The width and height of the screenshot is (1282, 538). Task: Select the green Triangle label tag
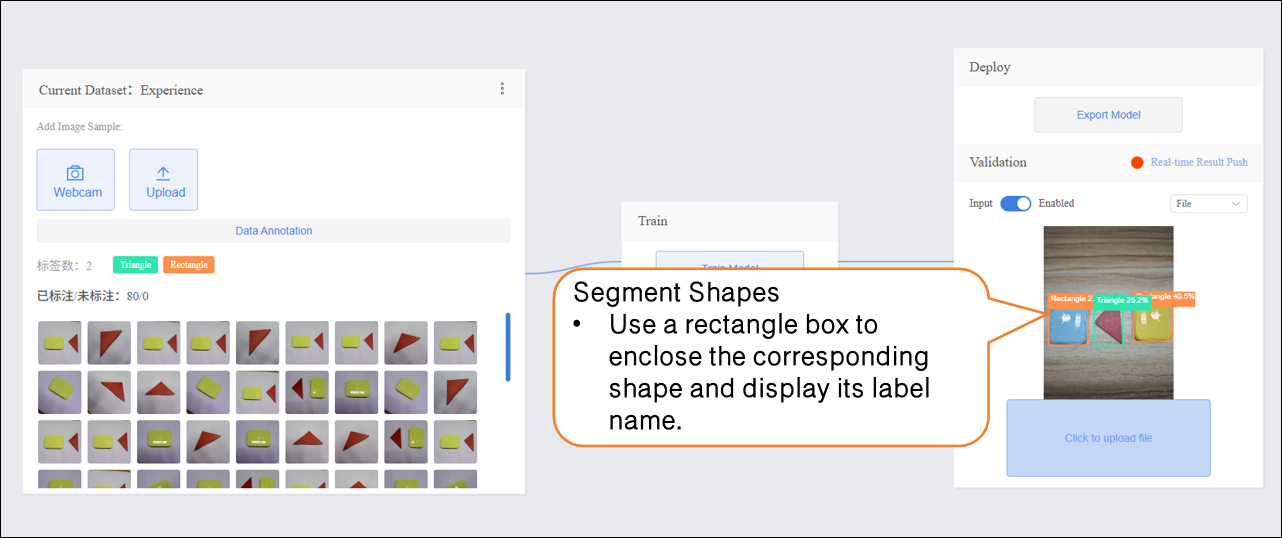[x=135, y=265]
